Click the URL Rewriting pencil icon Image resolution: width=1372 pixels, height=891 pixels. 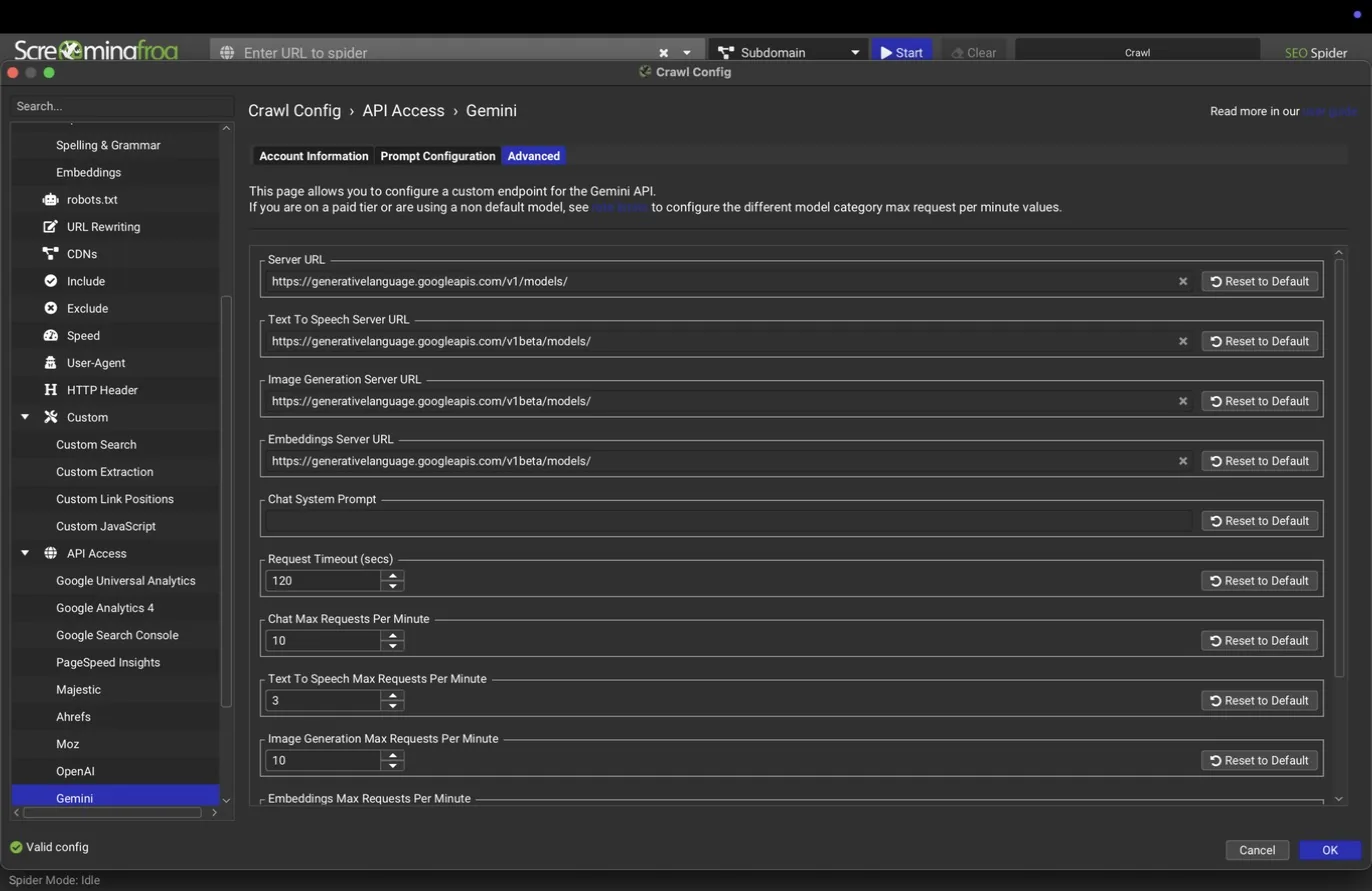50,227
